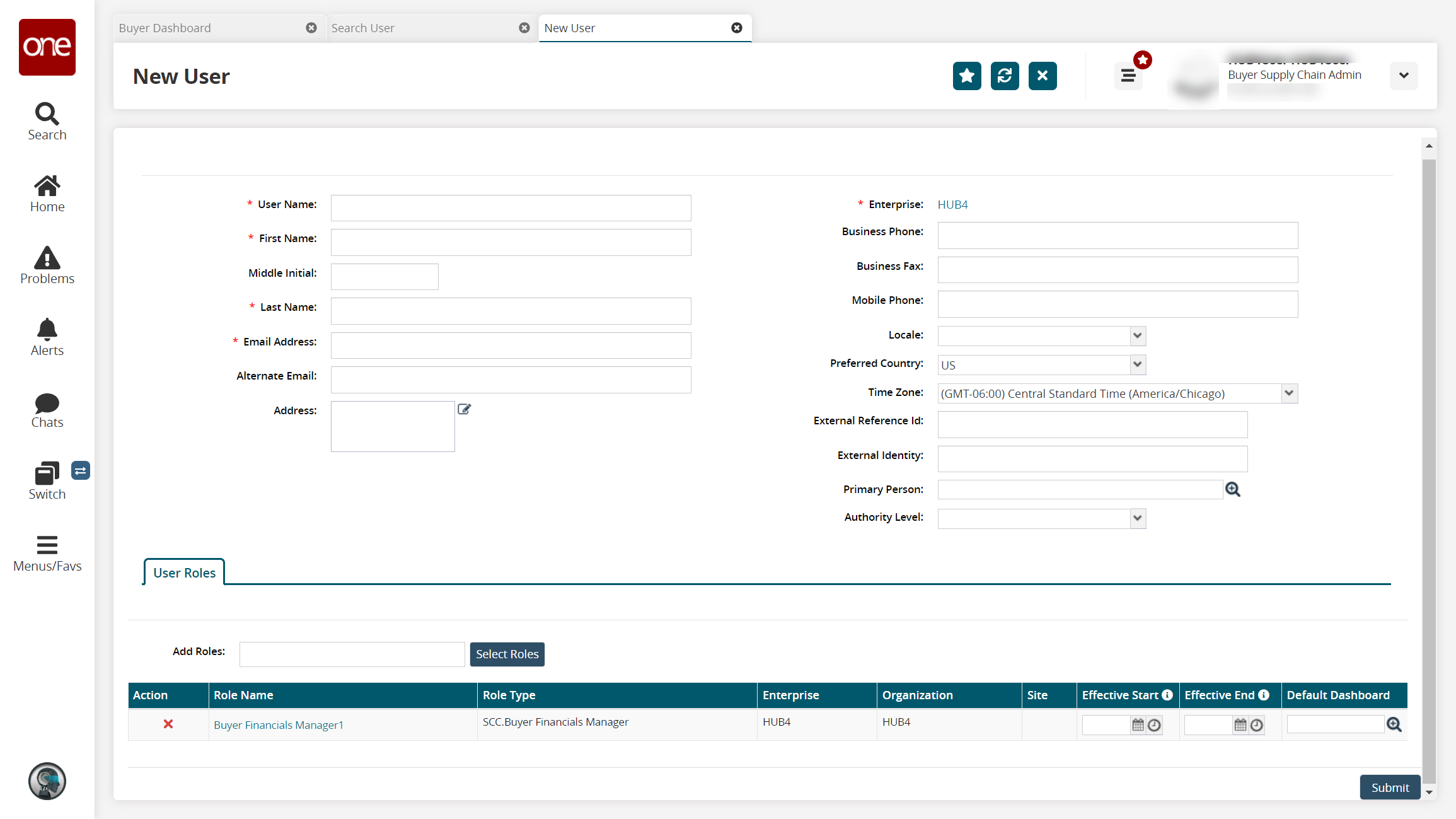Open Effective End clock picker

click(1257, 725)
